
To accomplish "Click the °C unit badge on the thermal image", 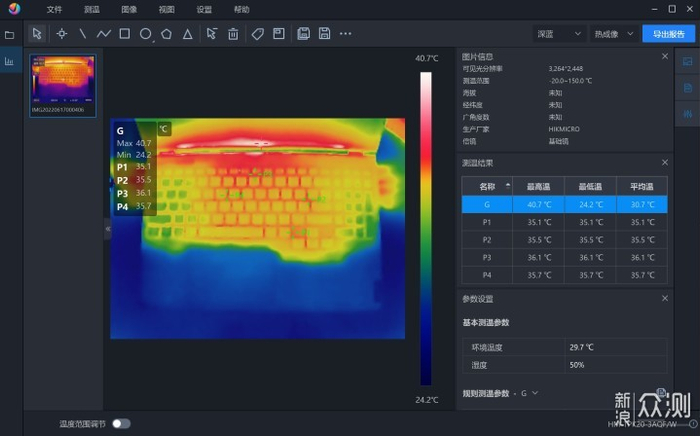I will pos(164,129).
